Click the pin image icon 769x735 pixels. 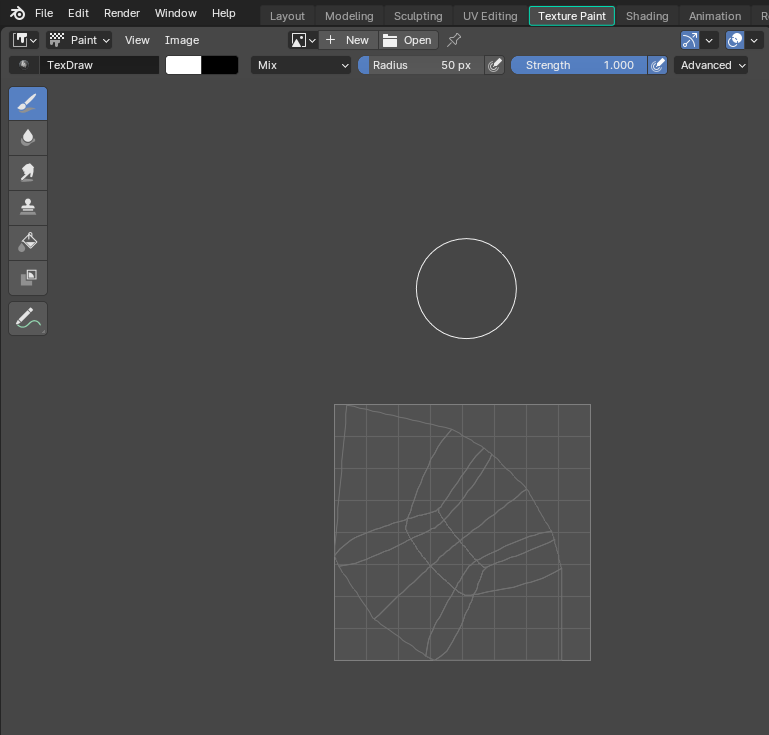pos(454,40)
